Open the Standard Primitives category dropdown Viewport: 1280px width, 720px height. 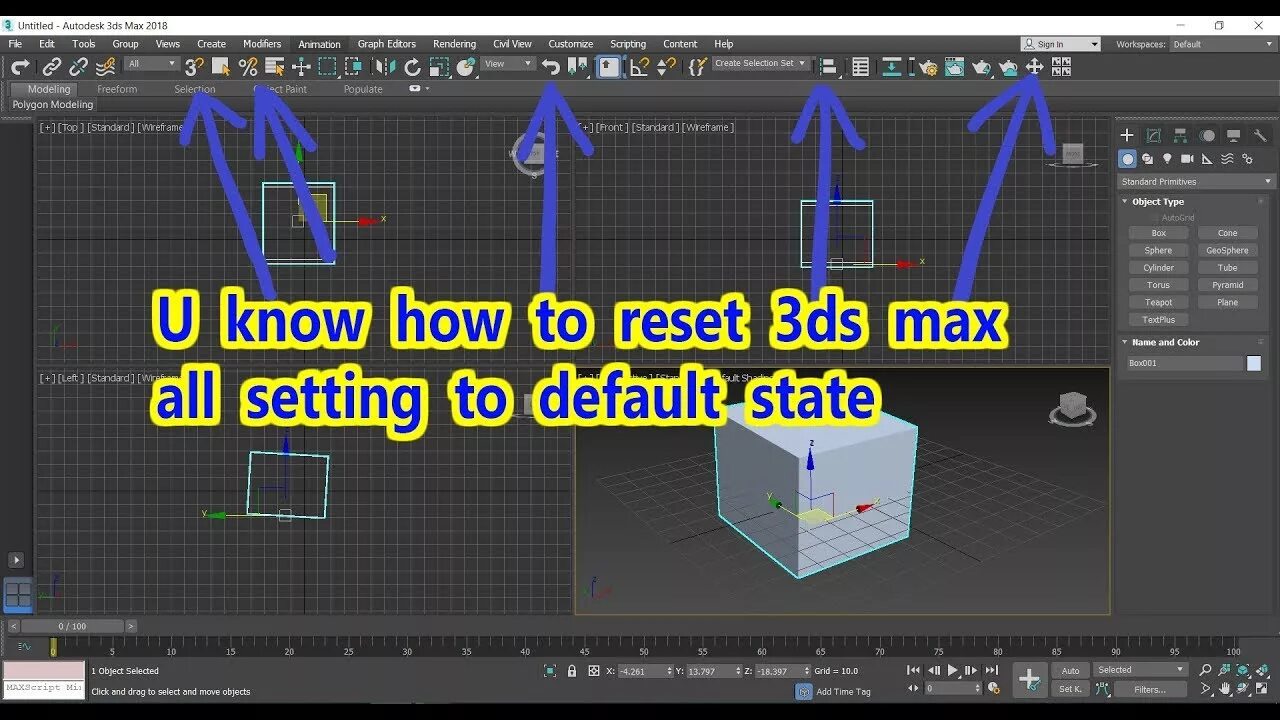1196,182
